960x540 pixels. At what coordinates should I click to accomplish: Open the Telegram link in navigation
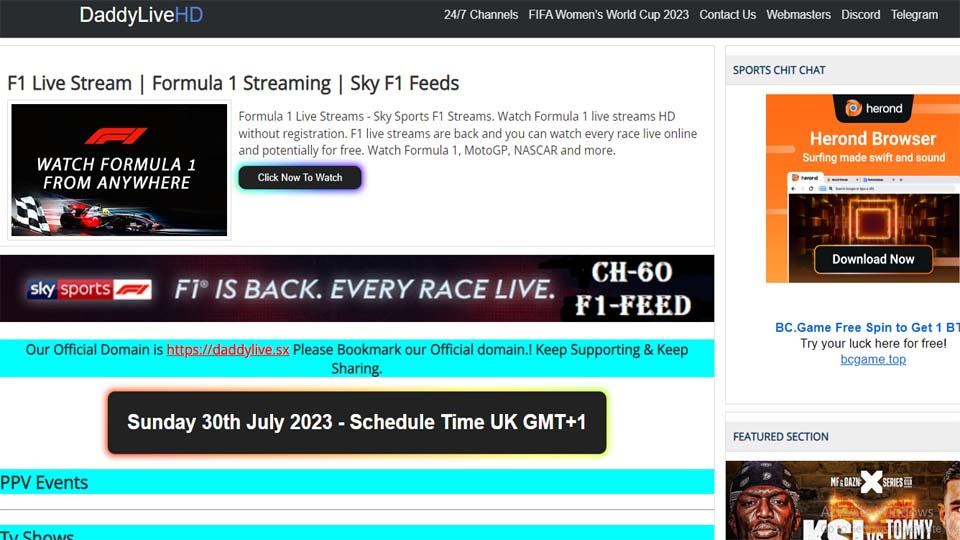pyautogui.click(x=913, y=15)
